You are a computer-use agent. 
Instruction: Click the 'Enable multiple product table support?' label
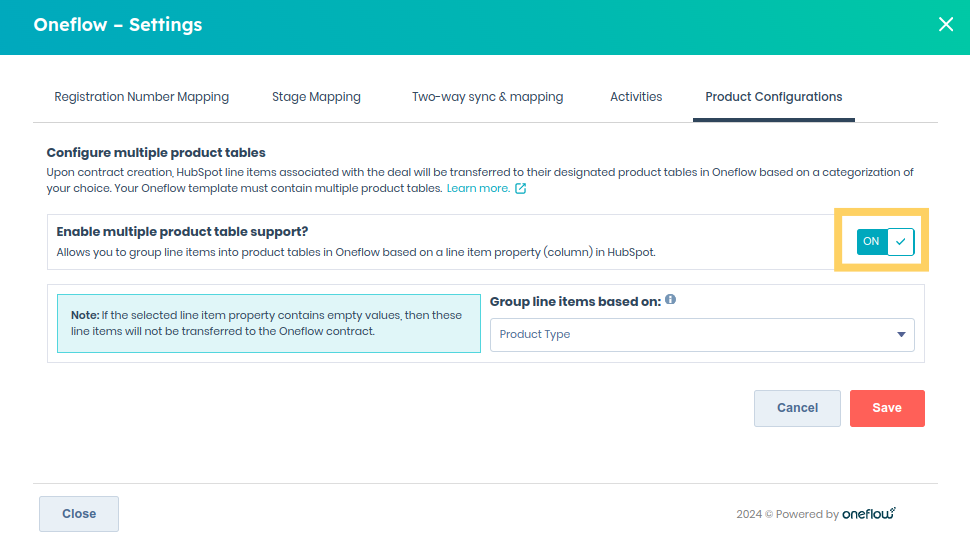click(x=182, y=232)
